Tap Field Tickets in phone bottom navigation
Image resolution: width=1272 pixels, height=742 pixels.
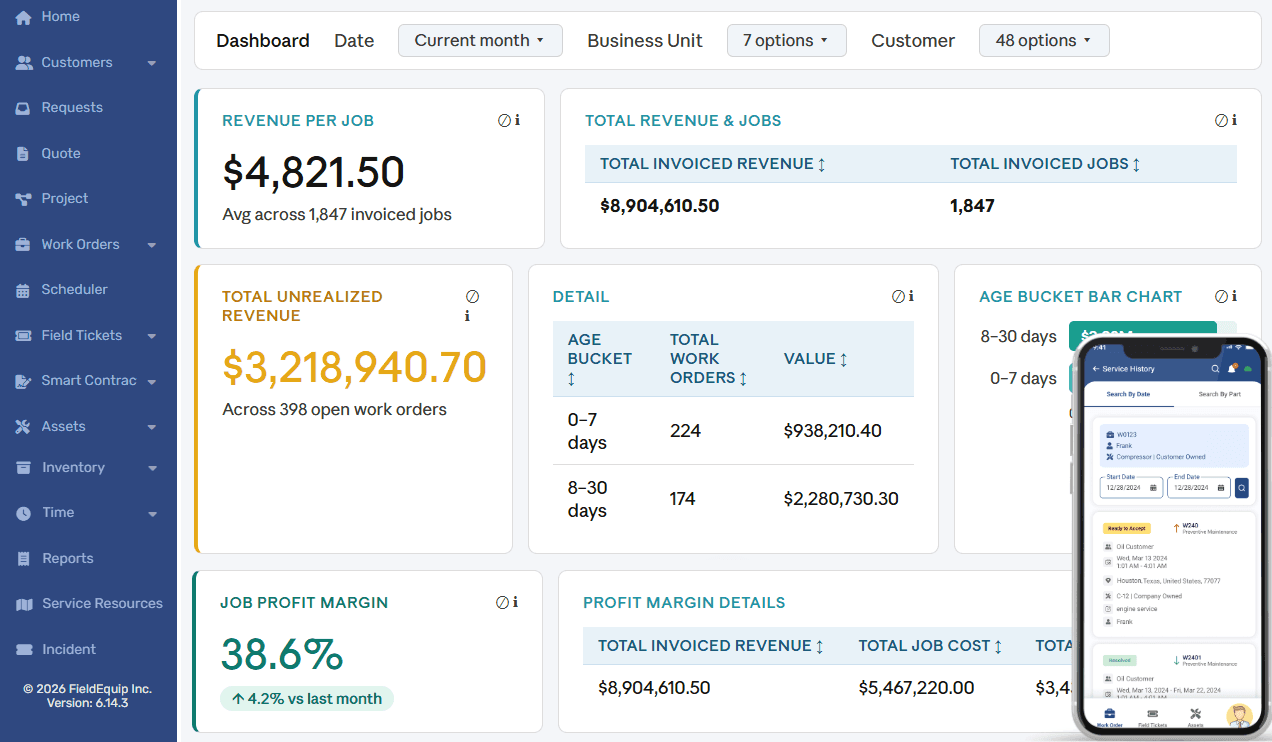tap(1152, 717)
